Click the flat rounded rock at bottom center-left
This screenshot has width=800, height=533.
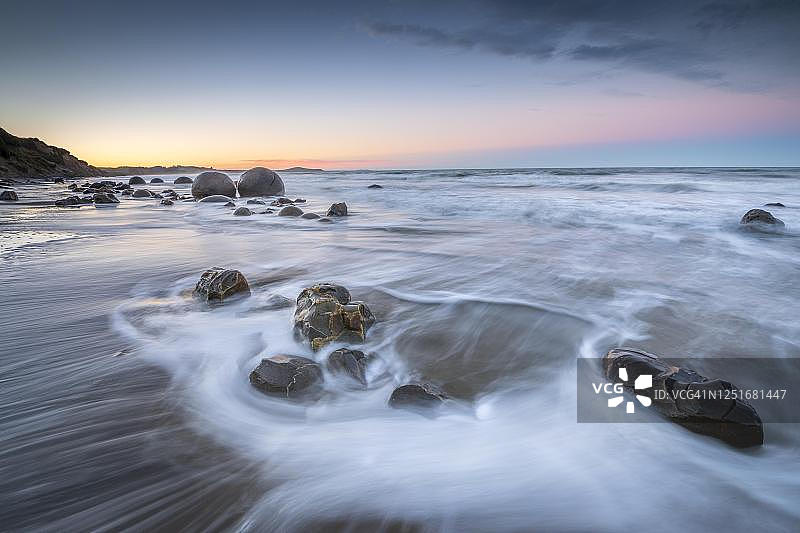285,375
